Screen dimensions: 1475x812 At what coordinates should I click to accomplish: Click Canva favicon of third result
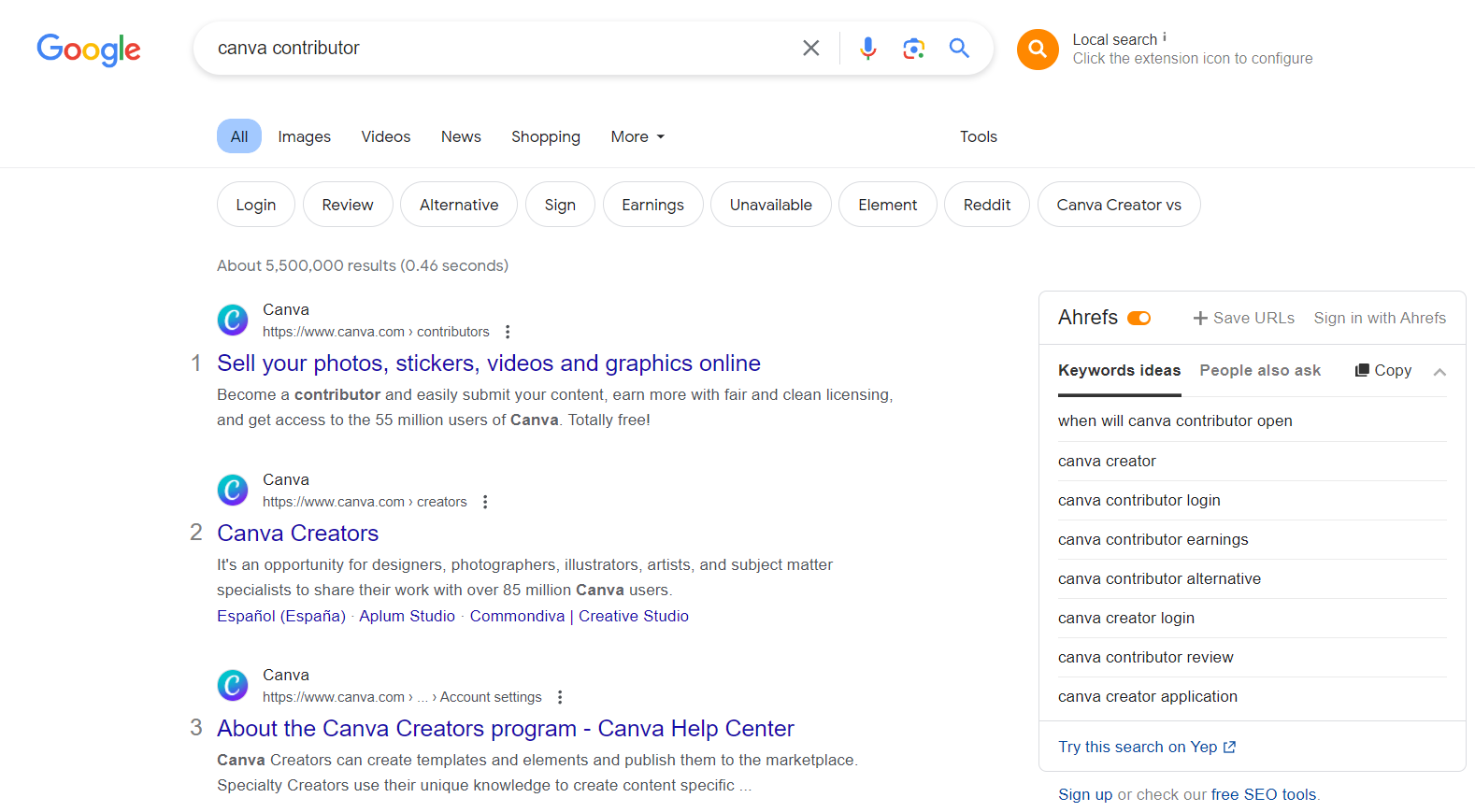(233, 685)
